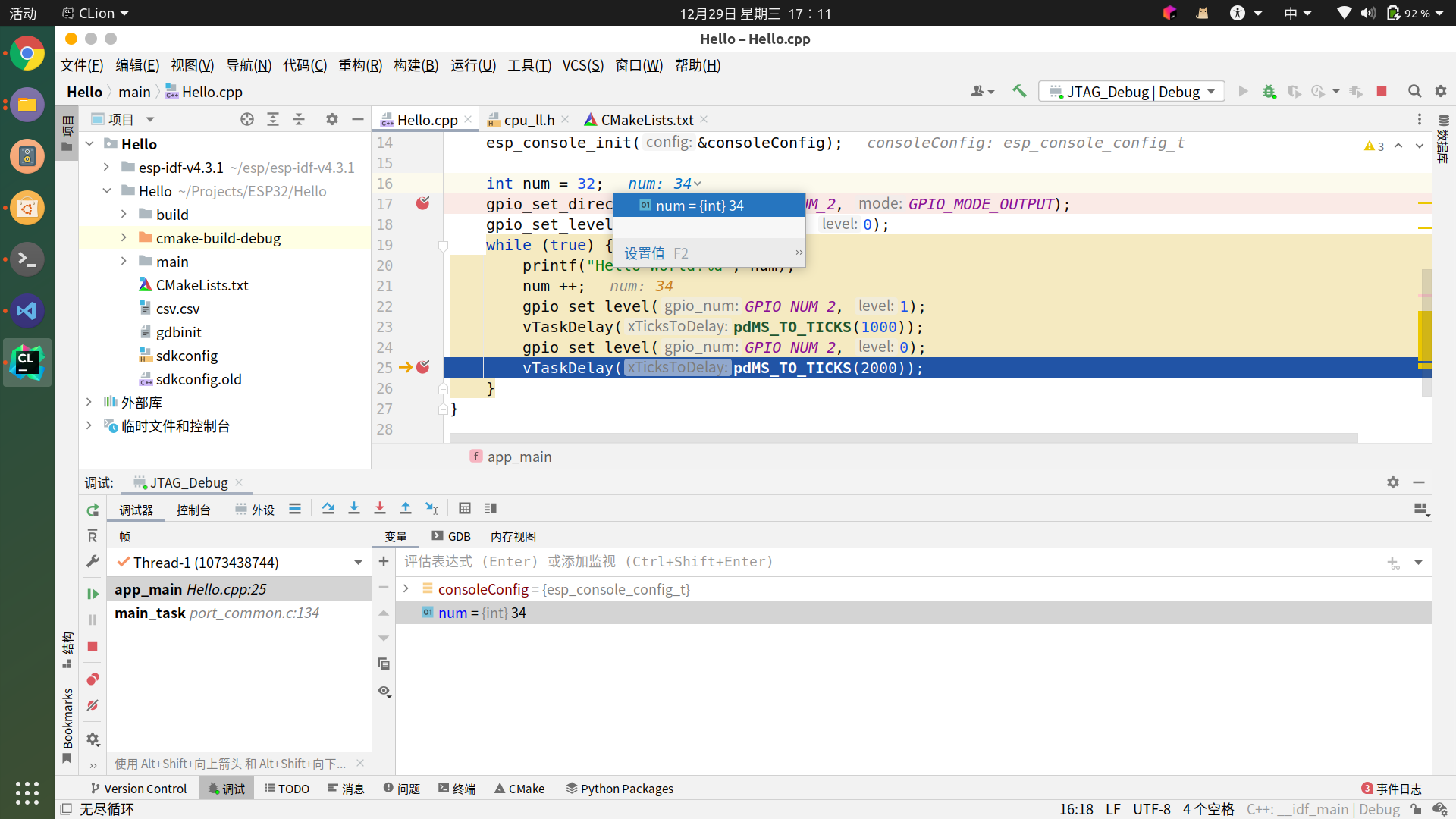Click the Step Out icon in debug toolbar
1456x819 pixels.
(x=406, y=508)
